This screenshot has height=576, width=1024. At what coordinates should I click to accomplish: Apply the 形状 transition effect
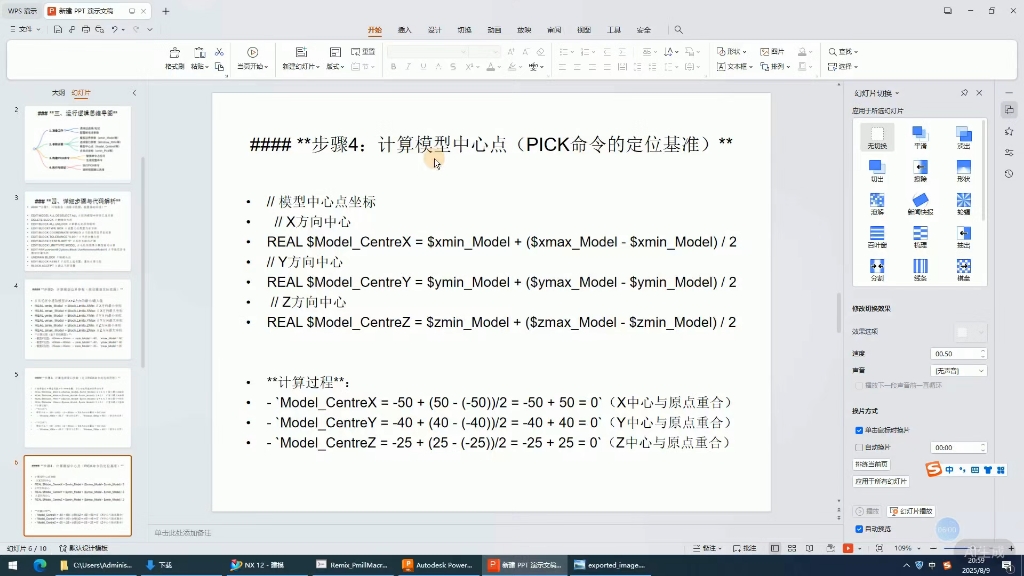click(963, 171)
